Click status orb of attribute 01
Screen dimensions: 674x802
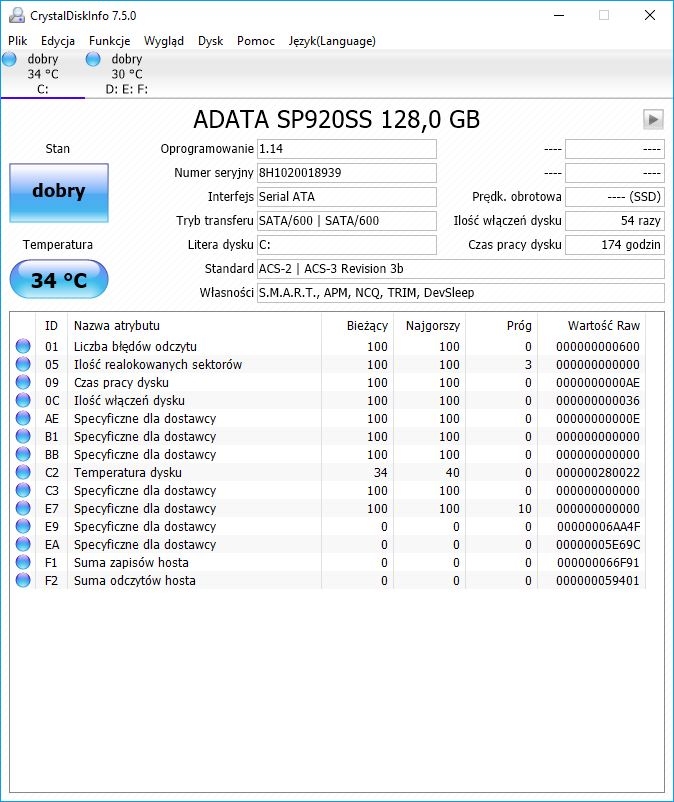coord(23,346)
